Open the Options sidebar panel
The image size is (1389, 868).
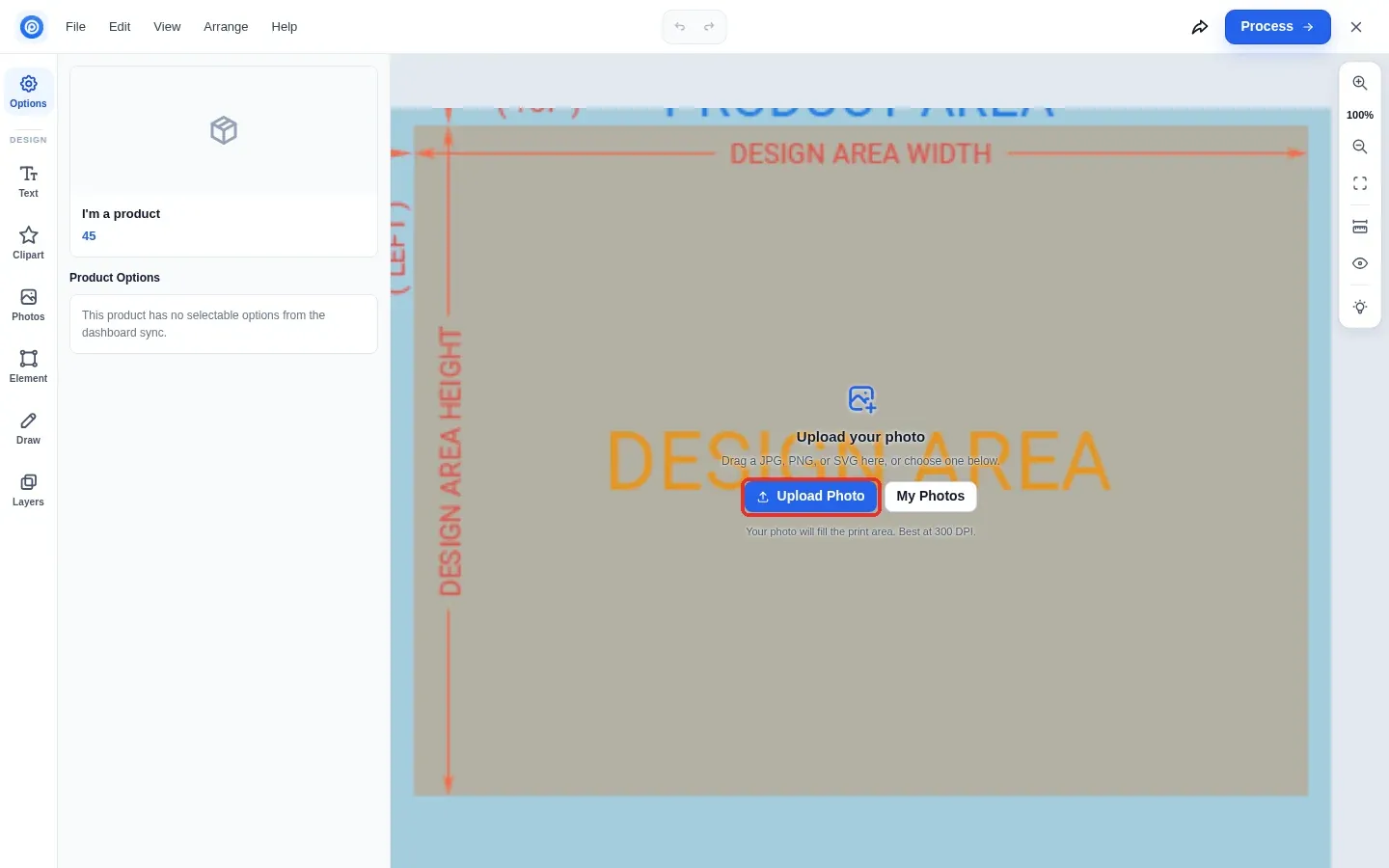coord(29,92)
